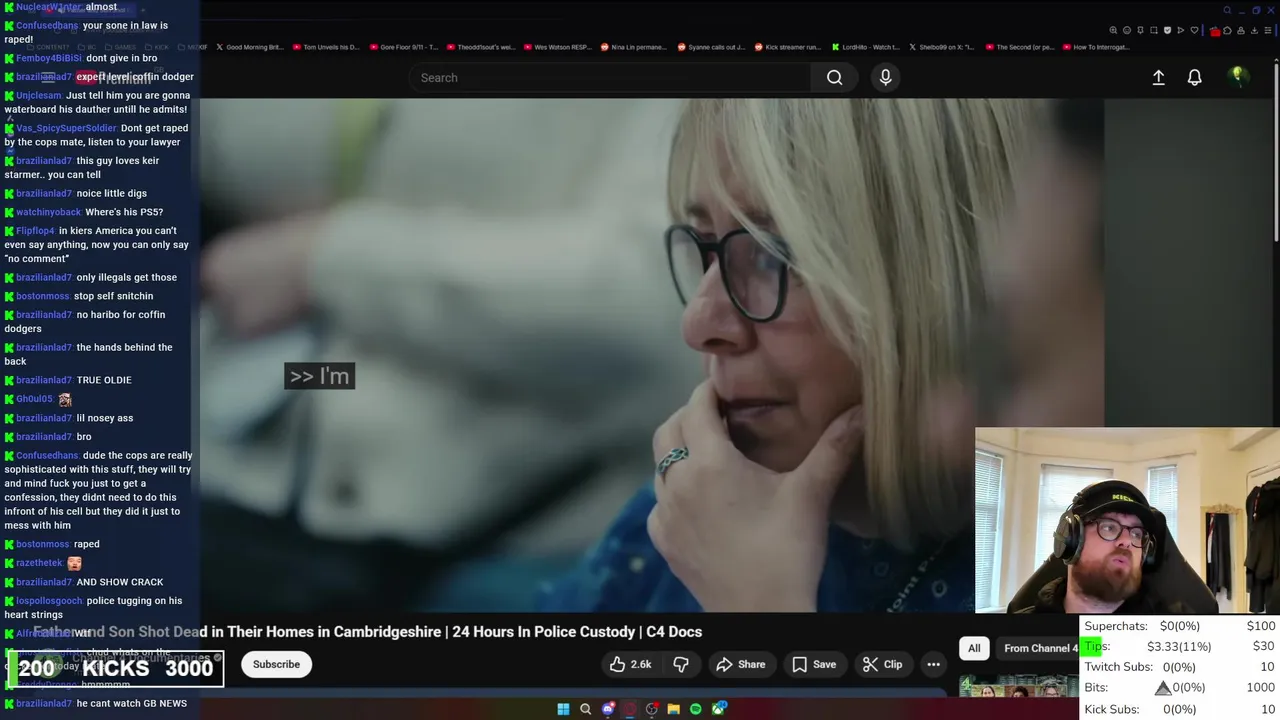Screen dimensions: 1280x720
Task: Open the Clip scissors button
Action: (x=882, y=664)
